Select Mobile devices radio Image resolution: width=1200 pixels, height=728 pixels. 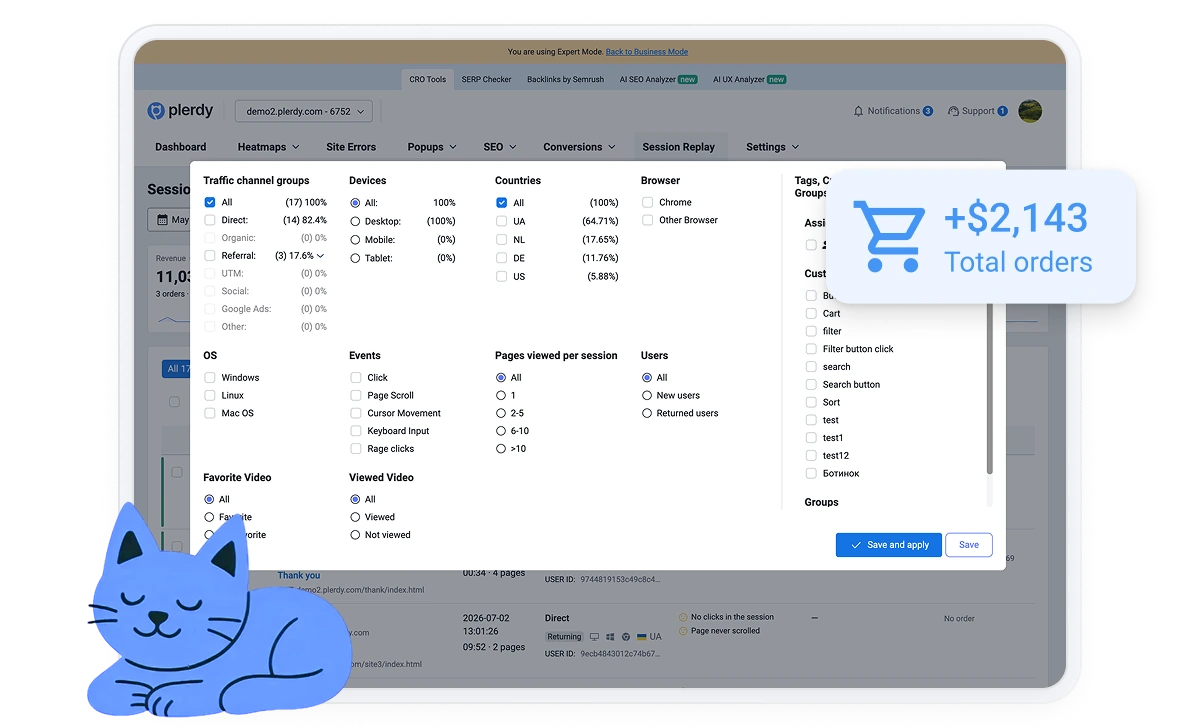point(355,239)
